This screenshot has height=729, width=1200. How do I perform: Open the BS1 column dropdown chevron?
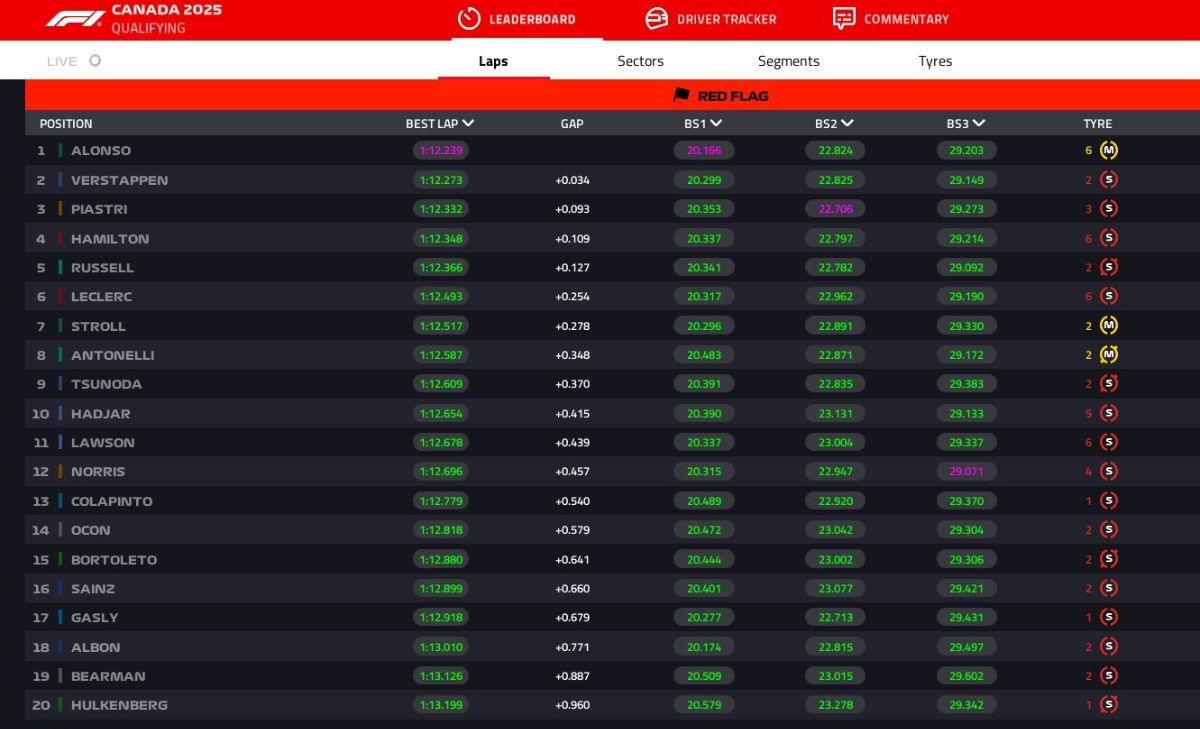[x=716, y=124]
